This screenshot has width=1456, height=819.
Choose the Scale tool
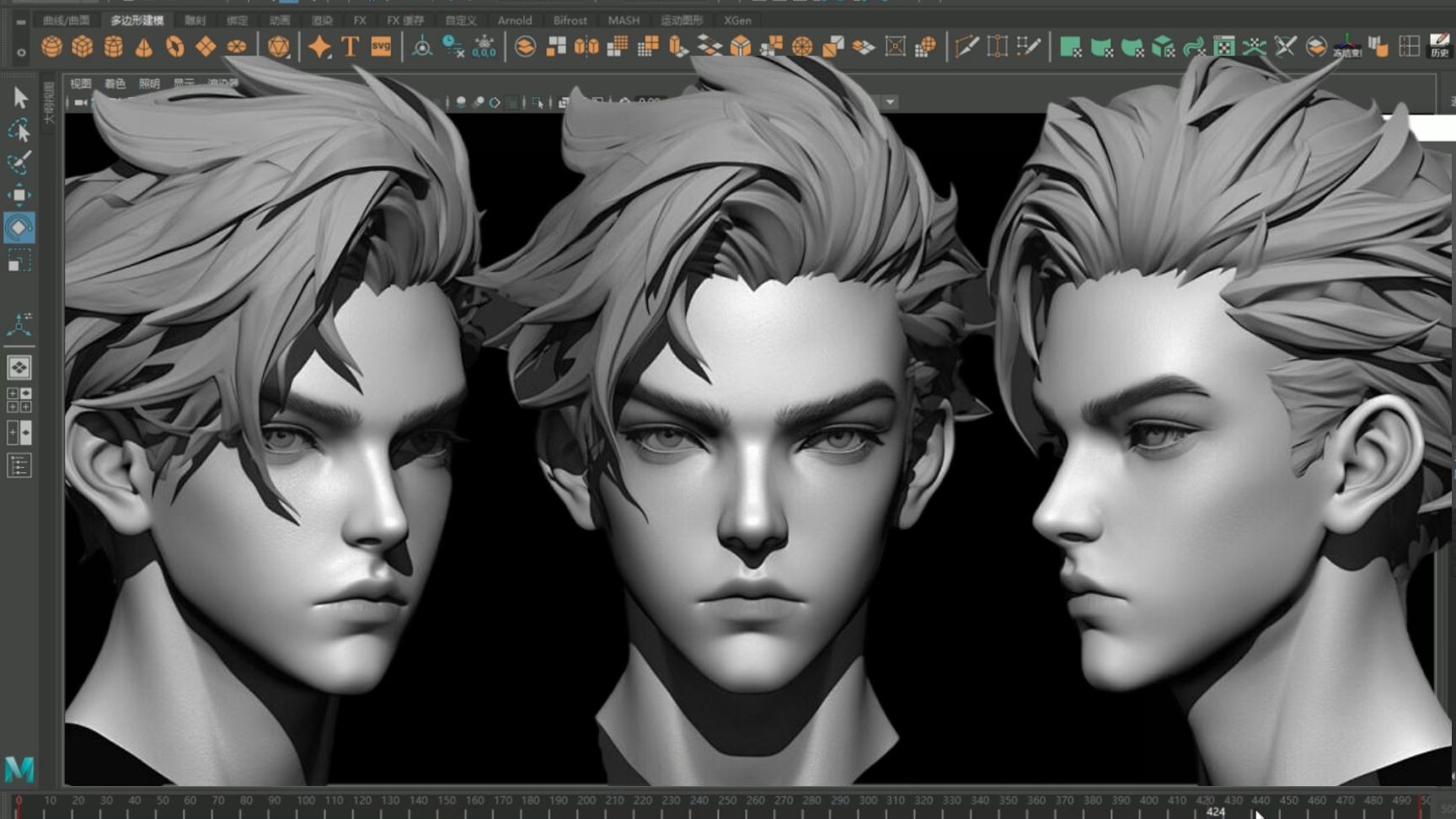(19, 260)
